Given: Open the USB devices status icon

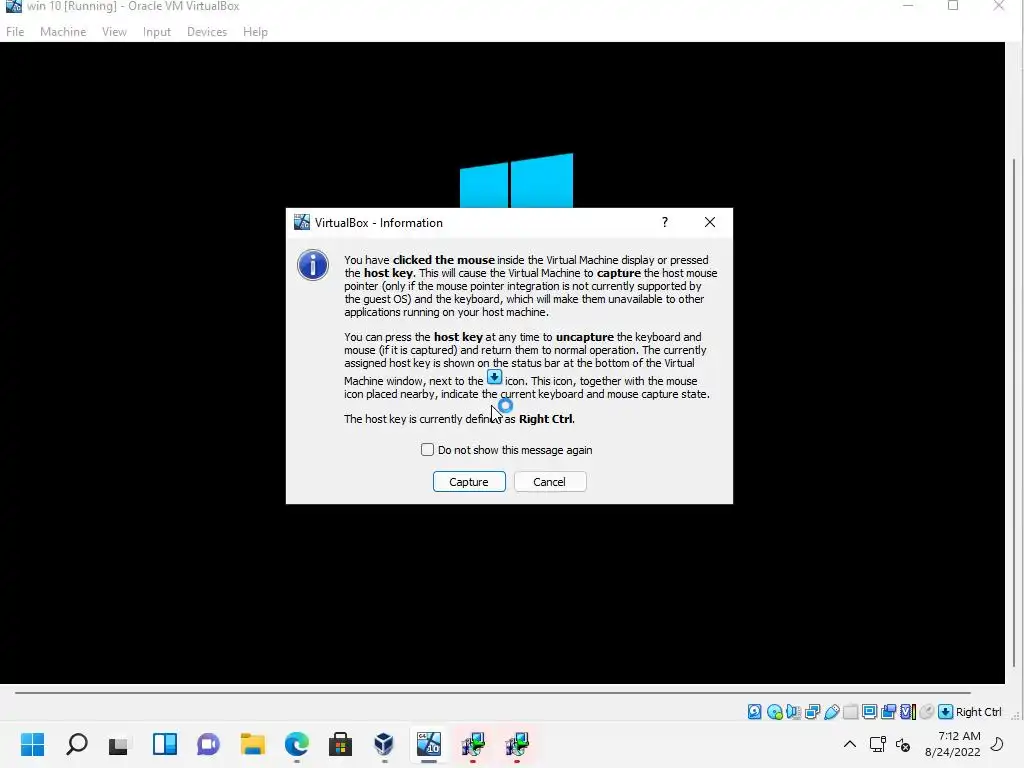Looking at the screenshot, I should pos(831,712).
